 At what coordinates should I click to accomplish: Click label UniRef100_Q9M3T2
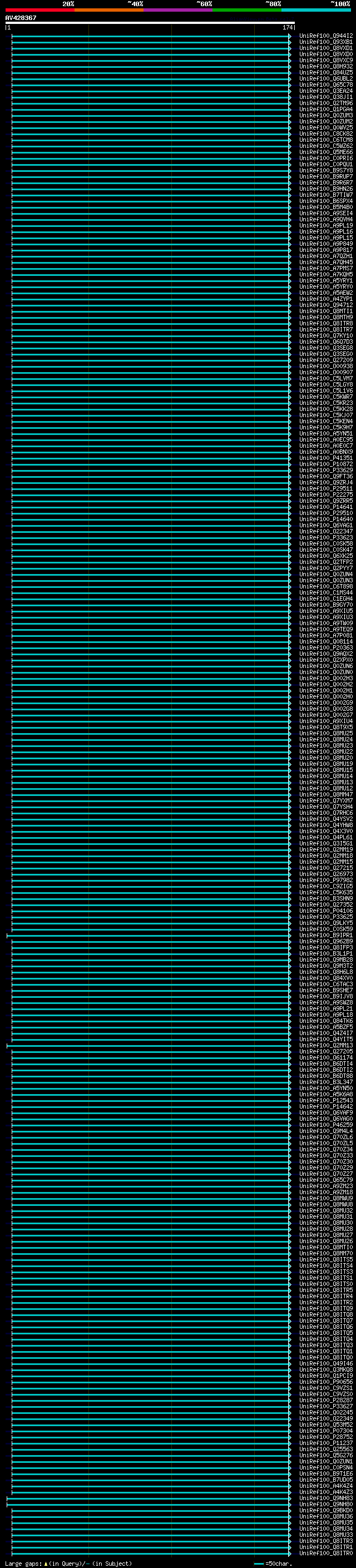click(326, 966)
